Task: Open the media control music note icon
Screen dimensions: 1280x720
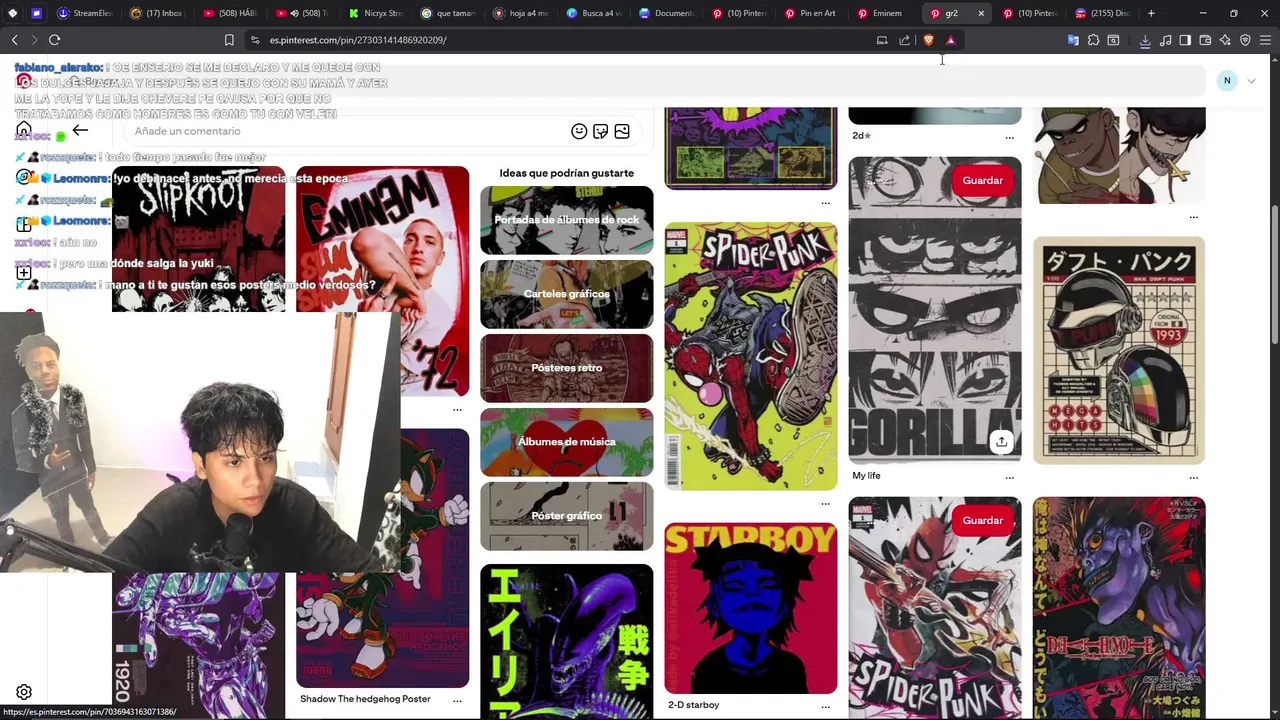Action: tap(1166, 40)
